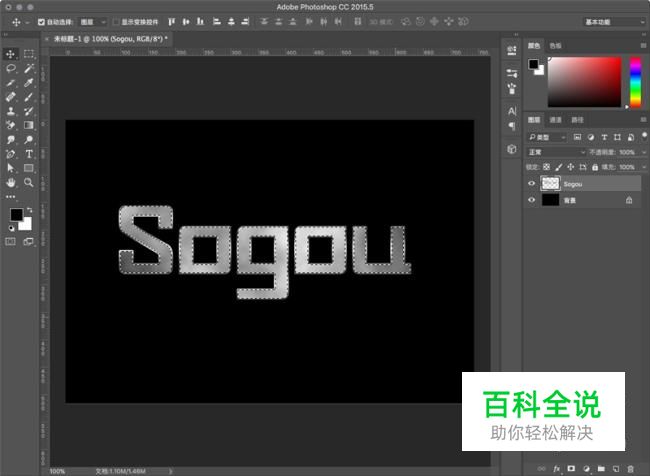
Task: Select the Magic Wand tool
Action: (x=29, y=68)
